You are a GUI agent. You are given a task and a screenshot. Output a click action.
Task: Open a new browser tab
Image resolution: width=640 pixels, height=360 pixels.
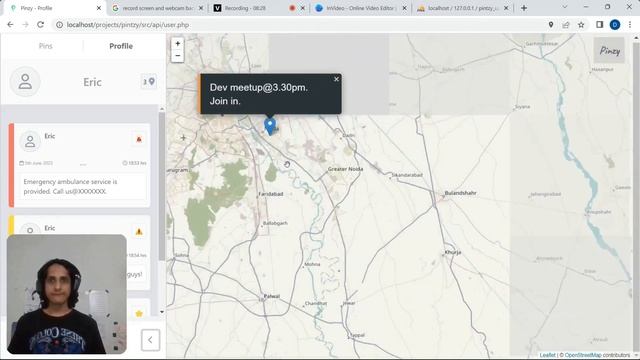[524, 8]
